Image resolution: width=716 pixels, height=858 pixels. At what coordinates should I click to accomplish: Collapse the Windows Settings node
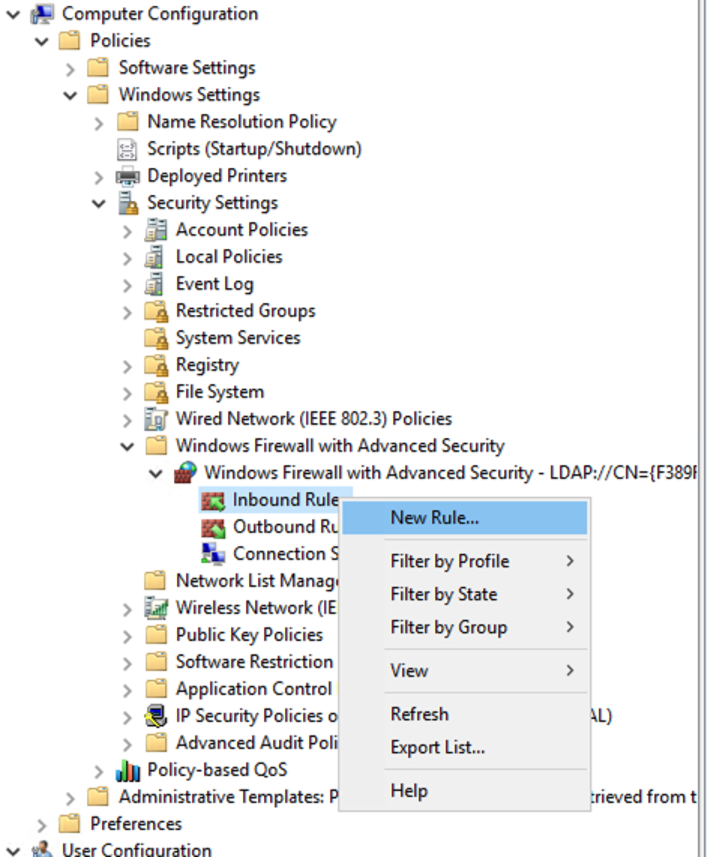point(70,95)
